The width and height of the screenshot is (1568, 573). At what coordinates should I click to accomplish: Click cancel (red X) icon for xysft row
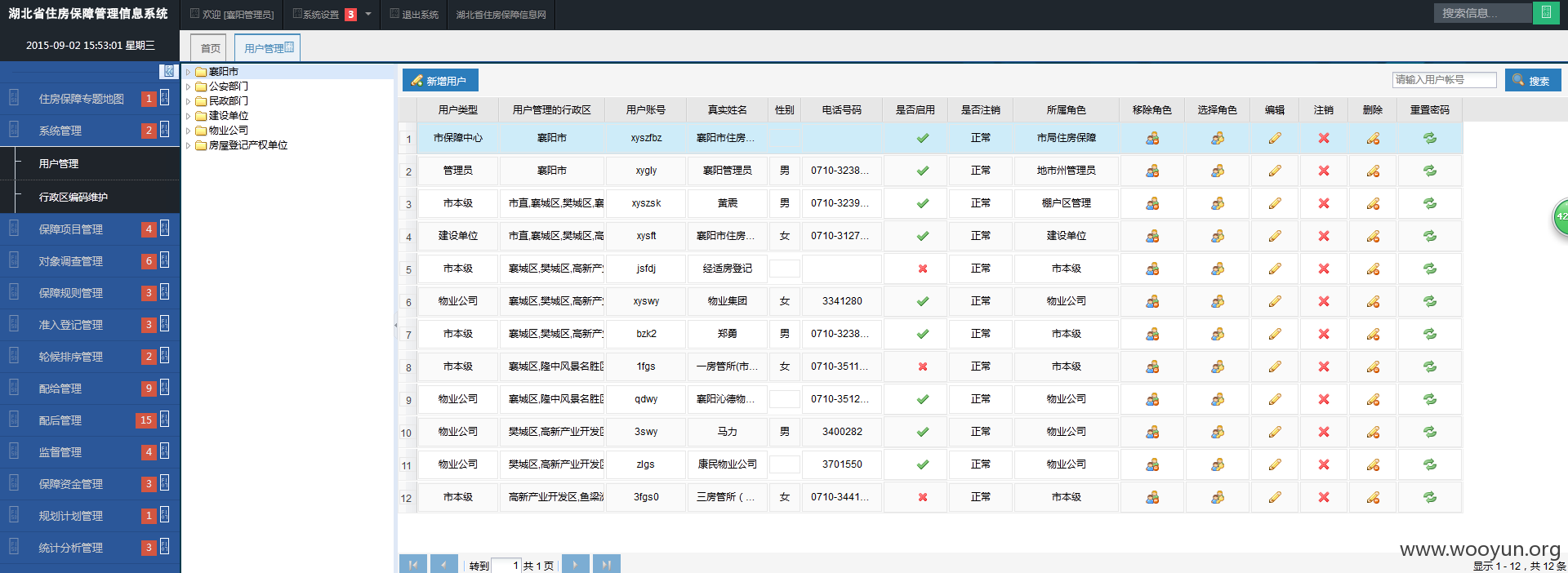tap(1324, 236)
